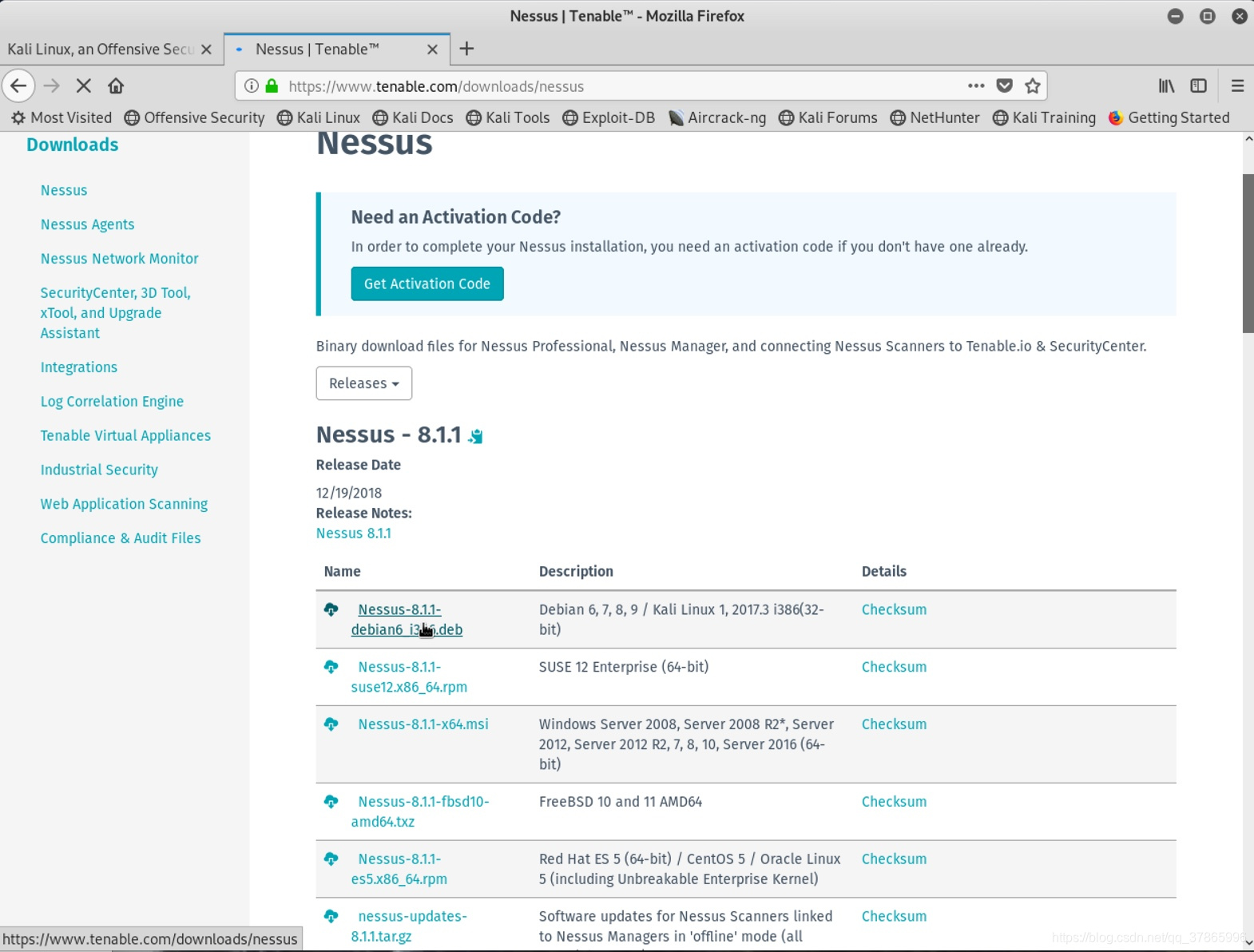This screenshot has width=1254, height=952.
Task: Close the Nessus | Tenable tab
Action: tap(432, 50)
